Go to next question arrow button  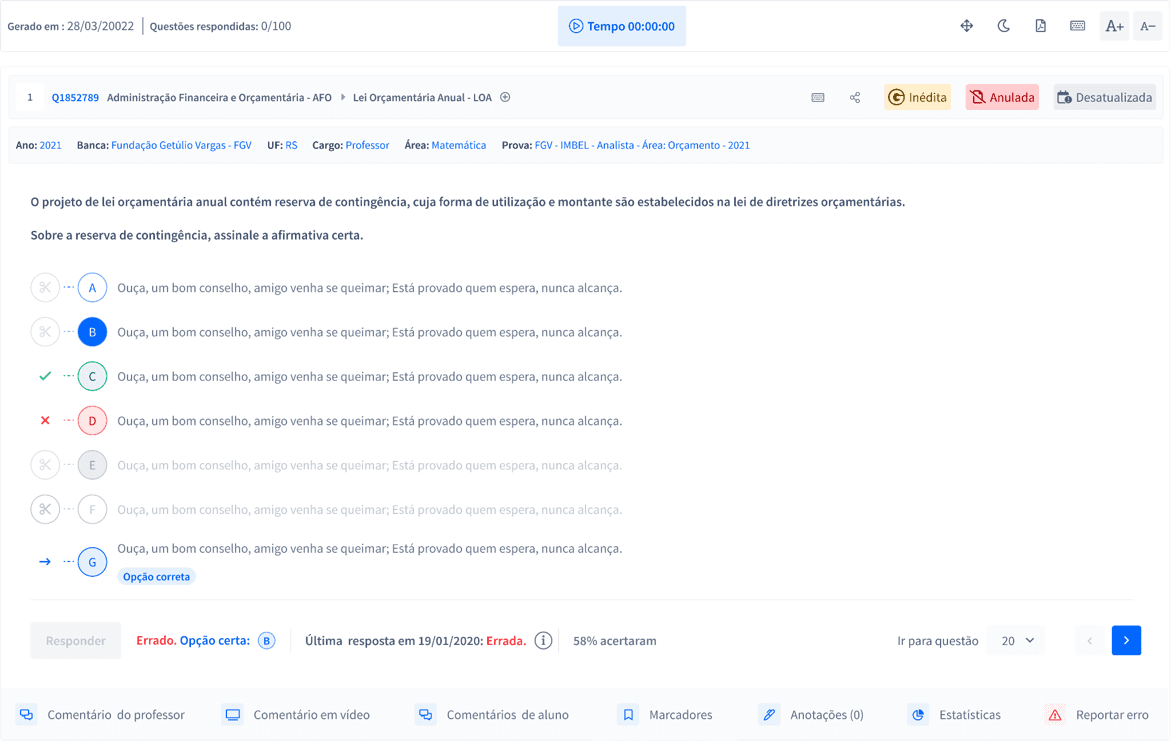(x=1126, y=641)
